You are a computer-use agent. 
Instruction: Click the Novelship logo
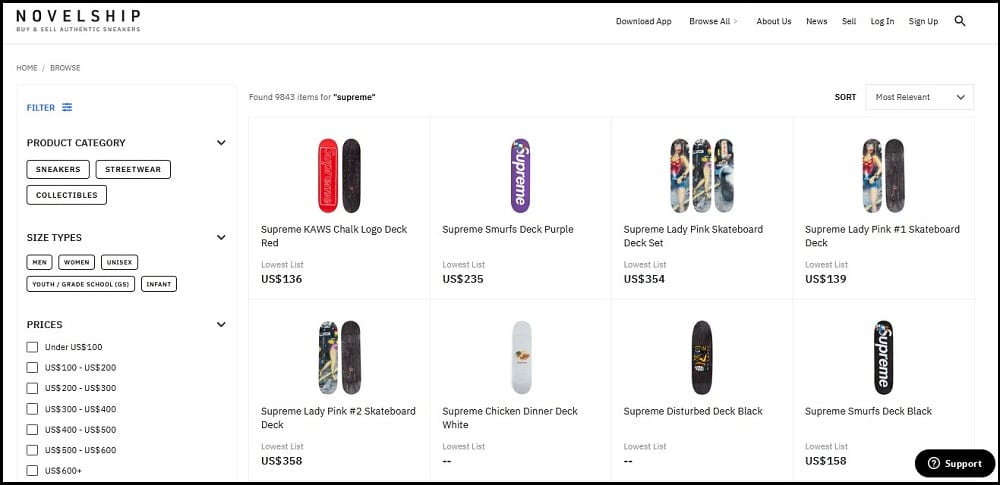click(78, 20)
